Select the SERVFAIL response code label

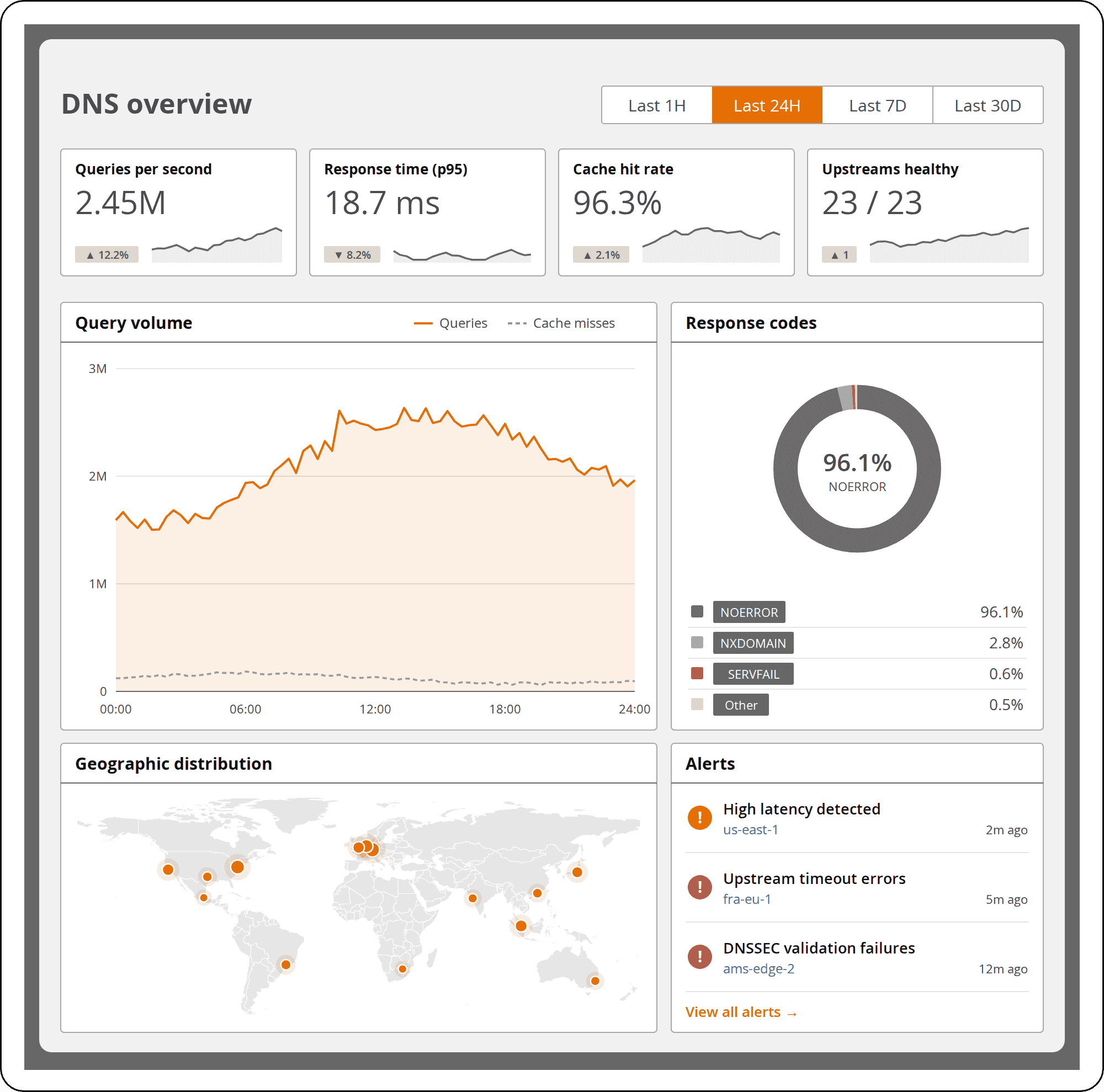coord(752,673)
